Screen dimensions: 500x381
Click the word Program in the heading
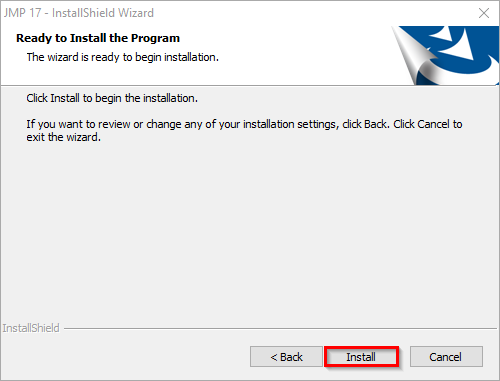click(x=155, y=39)
